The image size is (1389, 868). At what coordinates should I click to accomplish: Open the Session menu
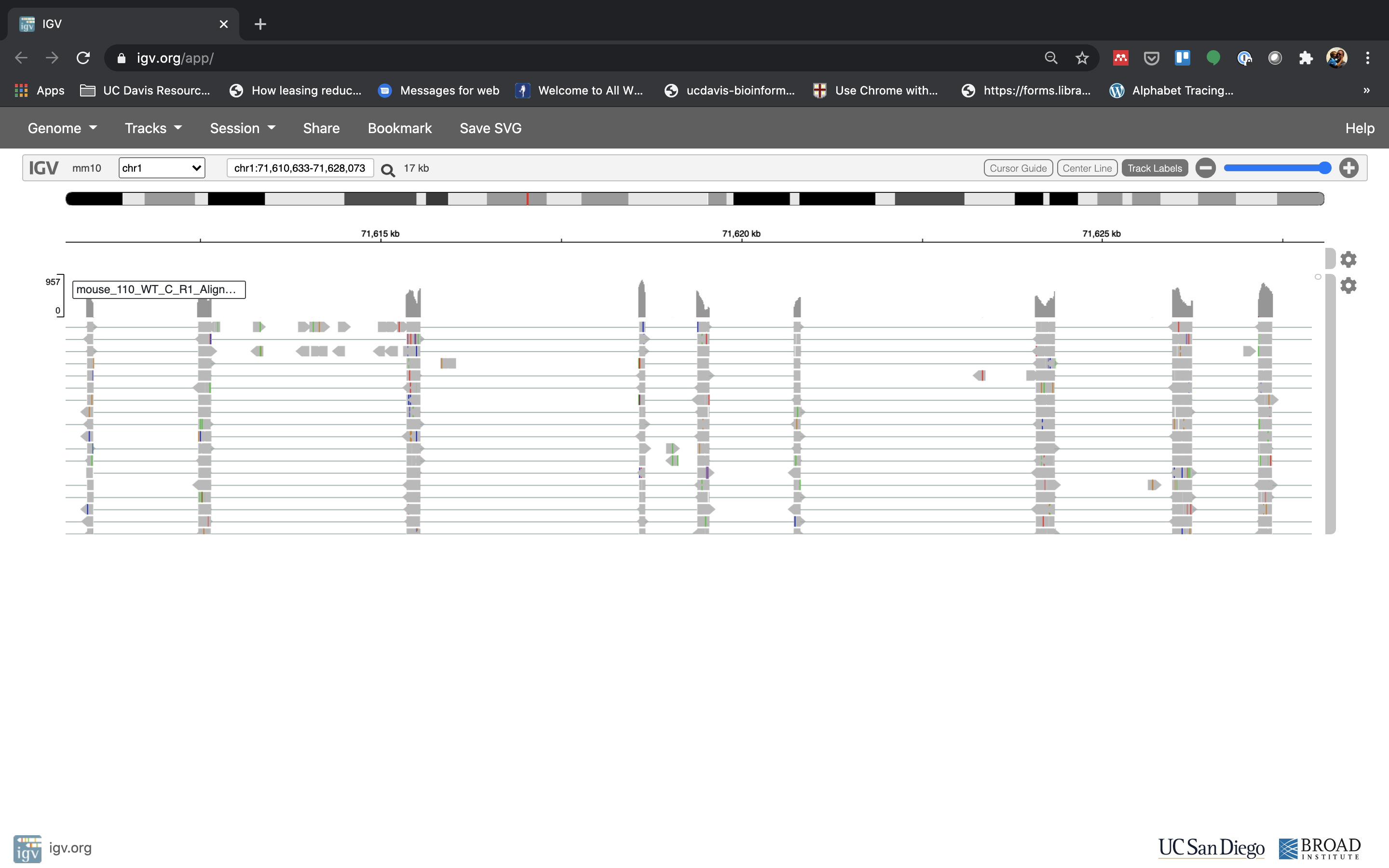pos(242,128)
